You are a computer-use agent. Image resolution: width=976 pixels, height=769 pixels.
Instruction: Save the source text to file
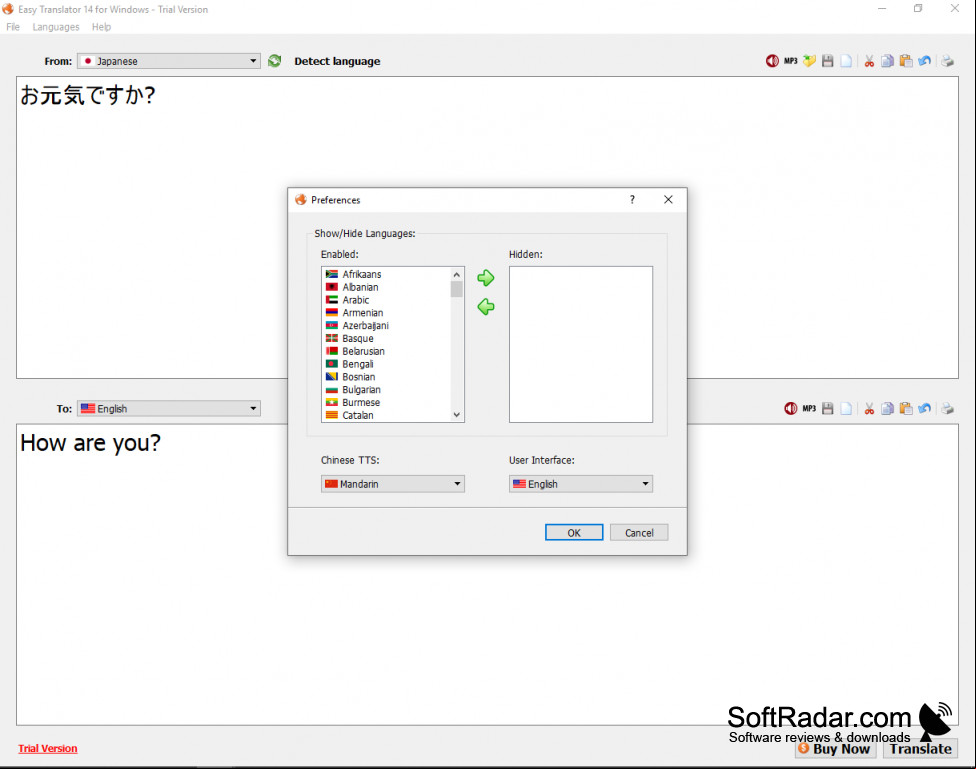click(x=827, y=61)
